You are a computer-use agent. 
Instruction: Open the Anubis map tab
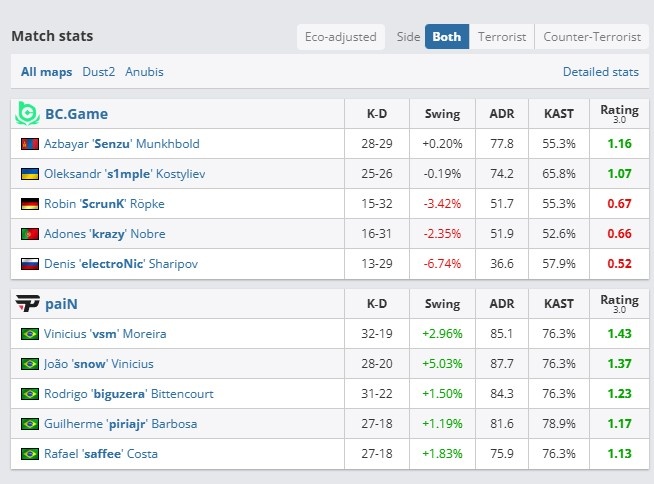pyautogui.click(x=144, y=72)
